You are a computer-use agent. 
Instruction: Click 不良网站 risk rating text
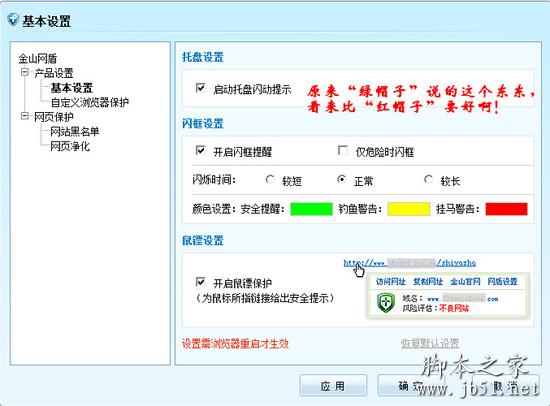[454, 308]
